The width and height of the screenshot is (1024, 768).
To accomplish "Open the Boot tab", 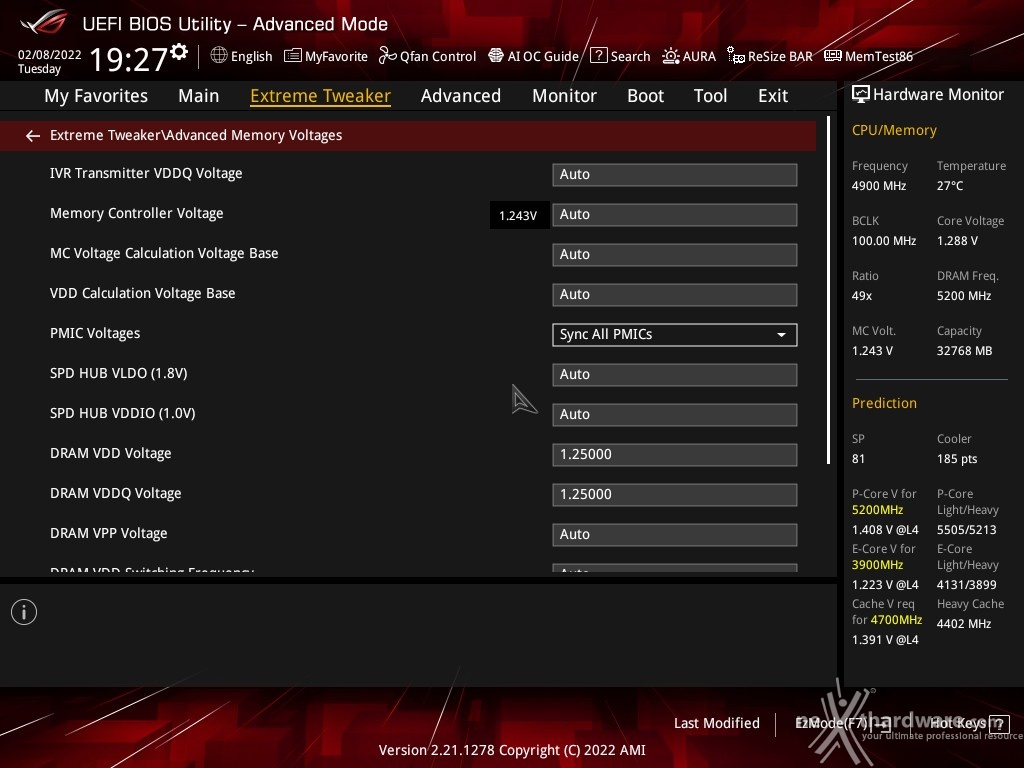I will point(645,96).
